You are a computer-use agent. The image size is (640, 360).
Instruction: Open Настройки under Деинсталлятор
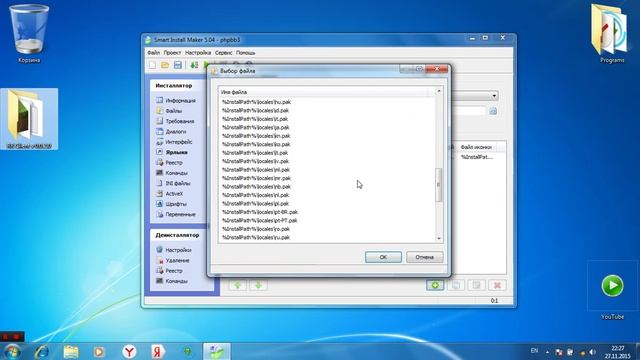173,250
